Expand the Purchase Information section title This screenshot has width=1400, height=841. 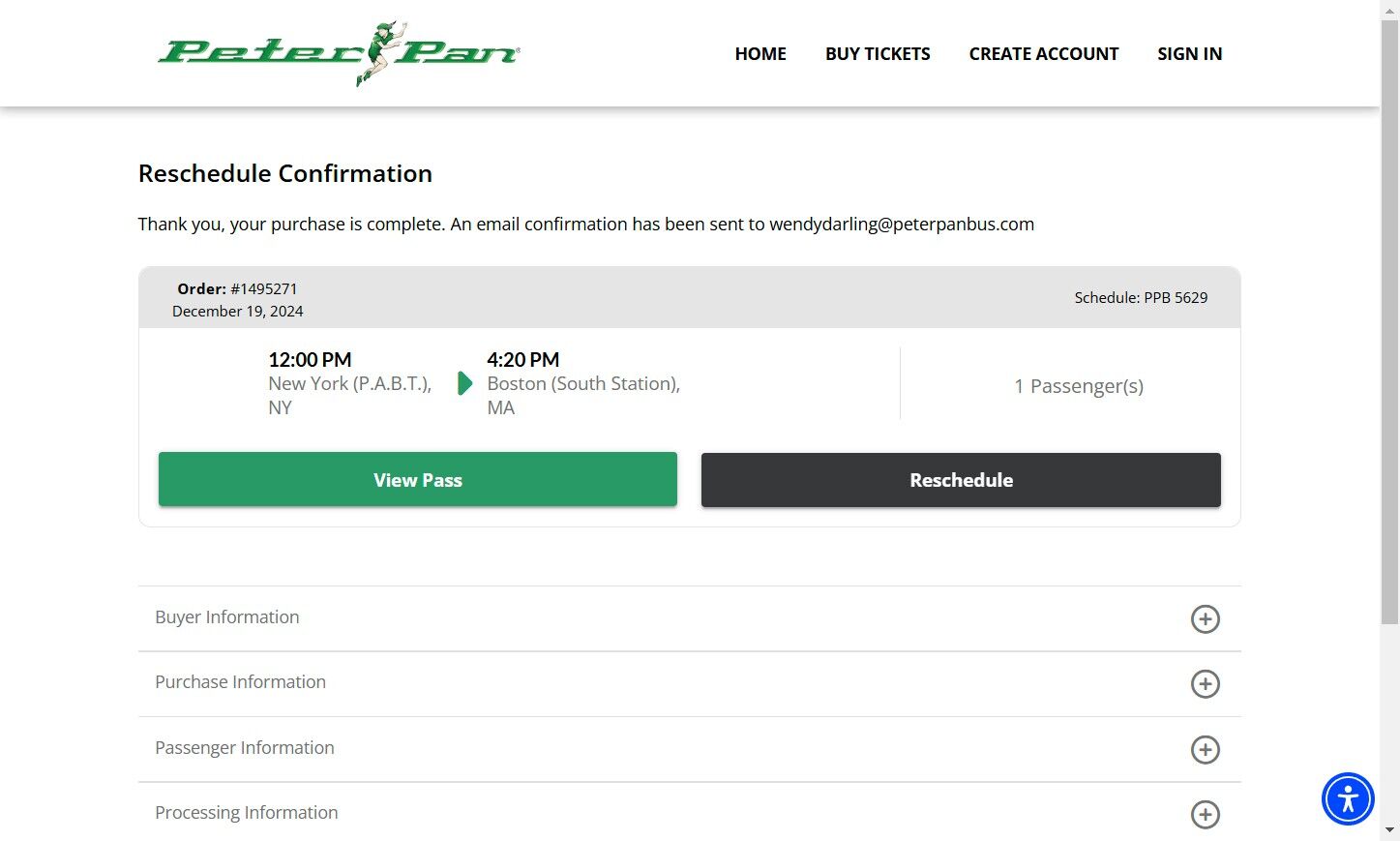(x=240, y=682)
